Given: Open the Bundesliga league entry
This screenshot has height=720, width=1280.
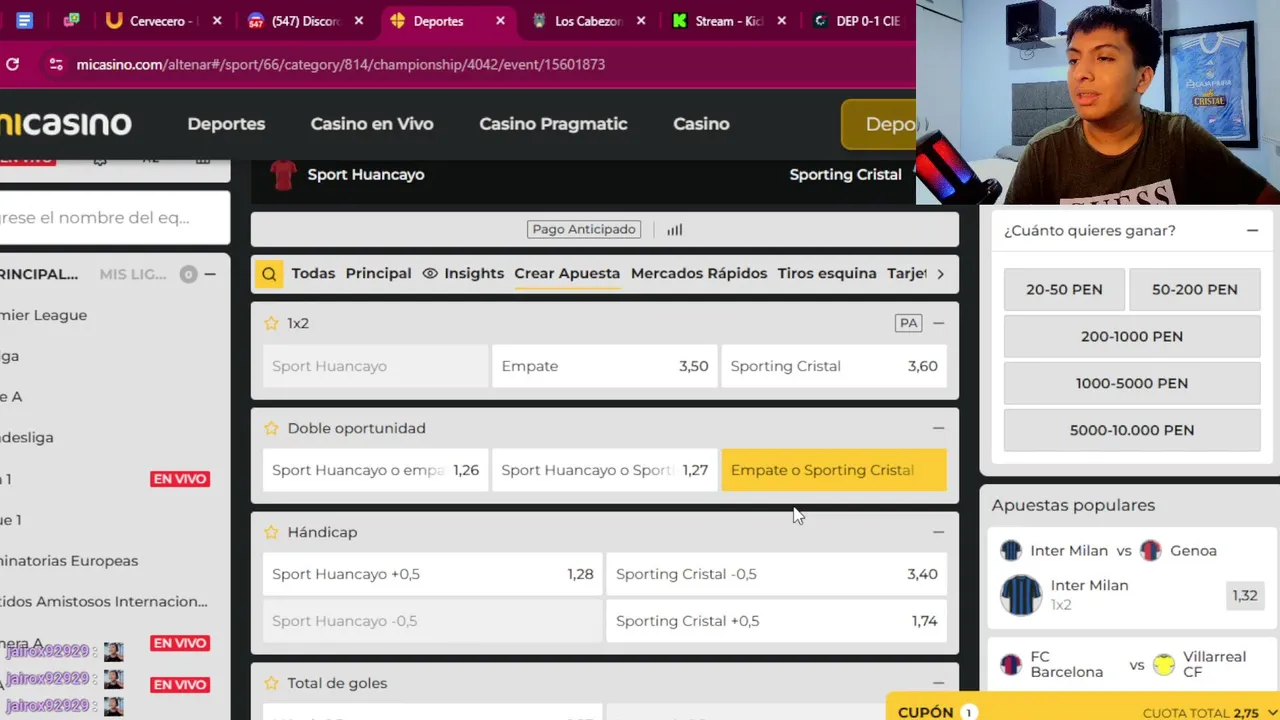Looking at the screenshot, I should click(x=27, y=437).
